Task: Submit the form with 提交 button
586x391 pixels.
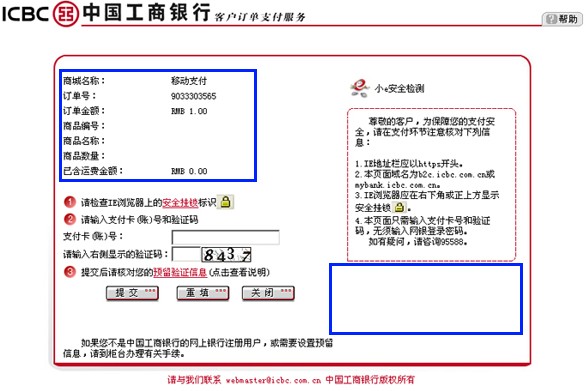Action: (x=132, y=293)
